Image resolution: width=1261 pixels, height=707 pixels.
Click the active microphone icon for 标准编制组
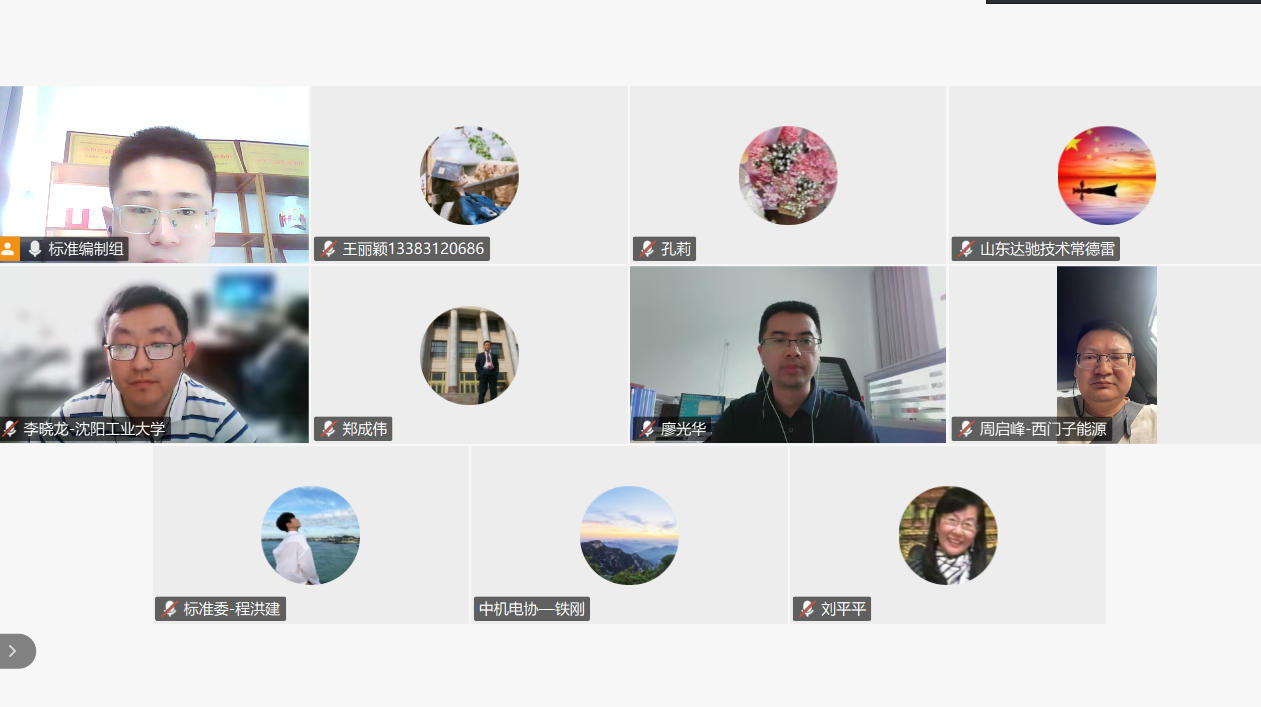pos(35,249)
